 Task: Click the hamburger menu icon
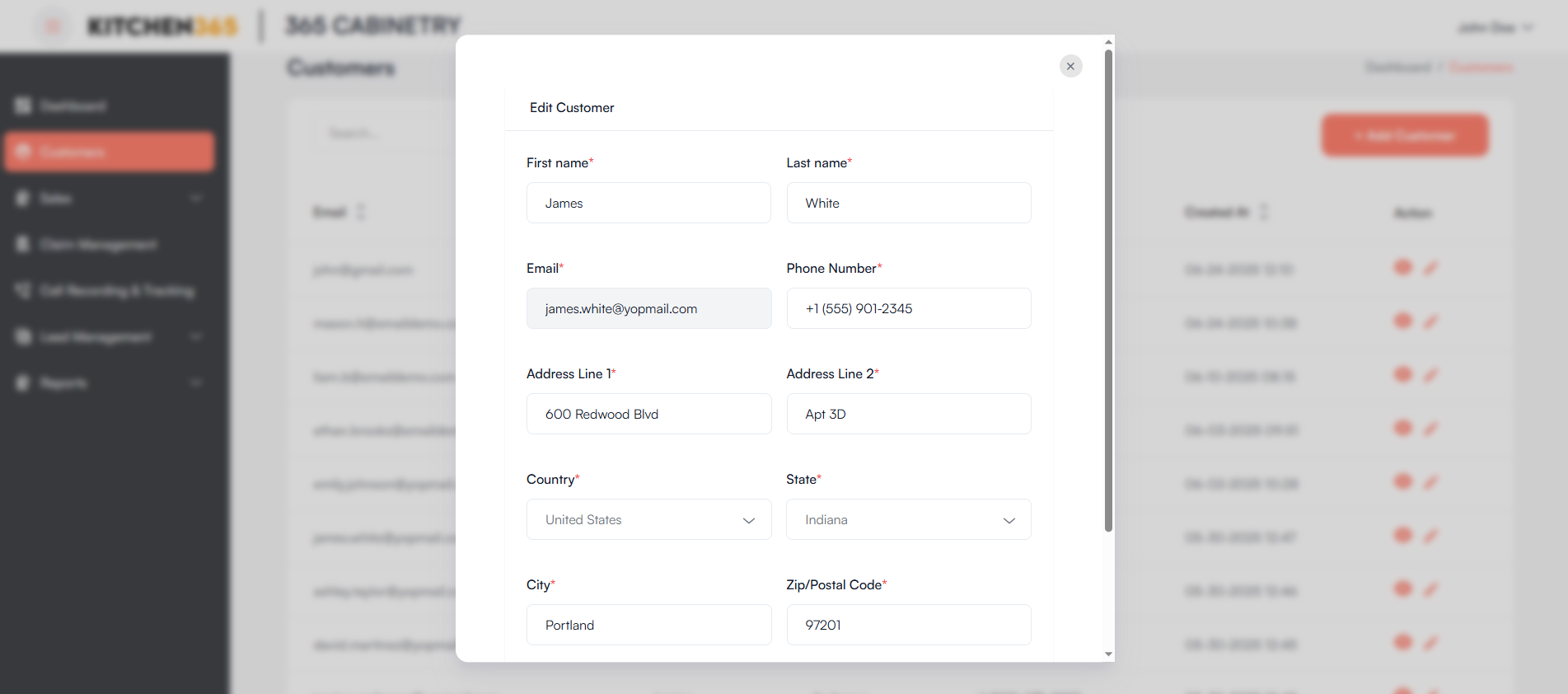point(53,26)
